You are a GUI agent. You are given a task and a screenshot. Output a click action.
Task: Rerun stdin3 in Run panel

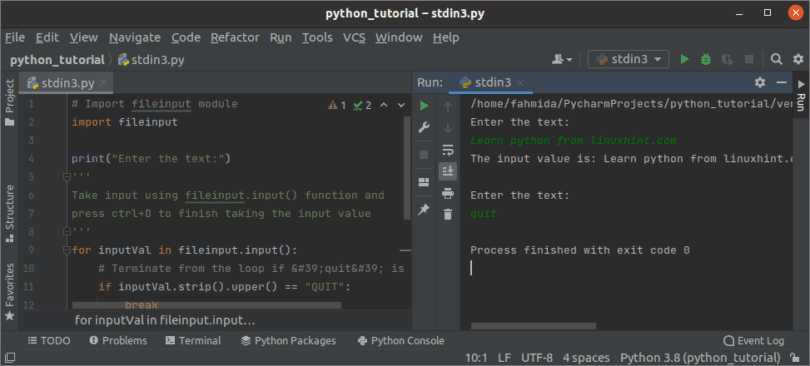pos(424,106)
